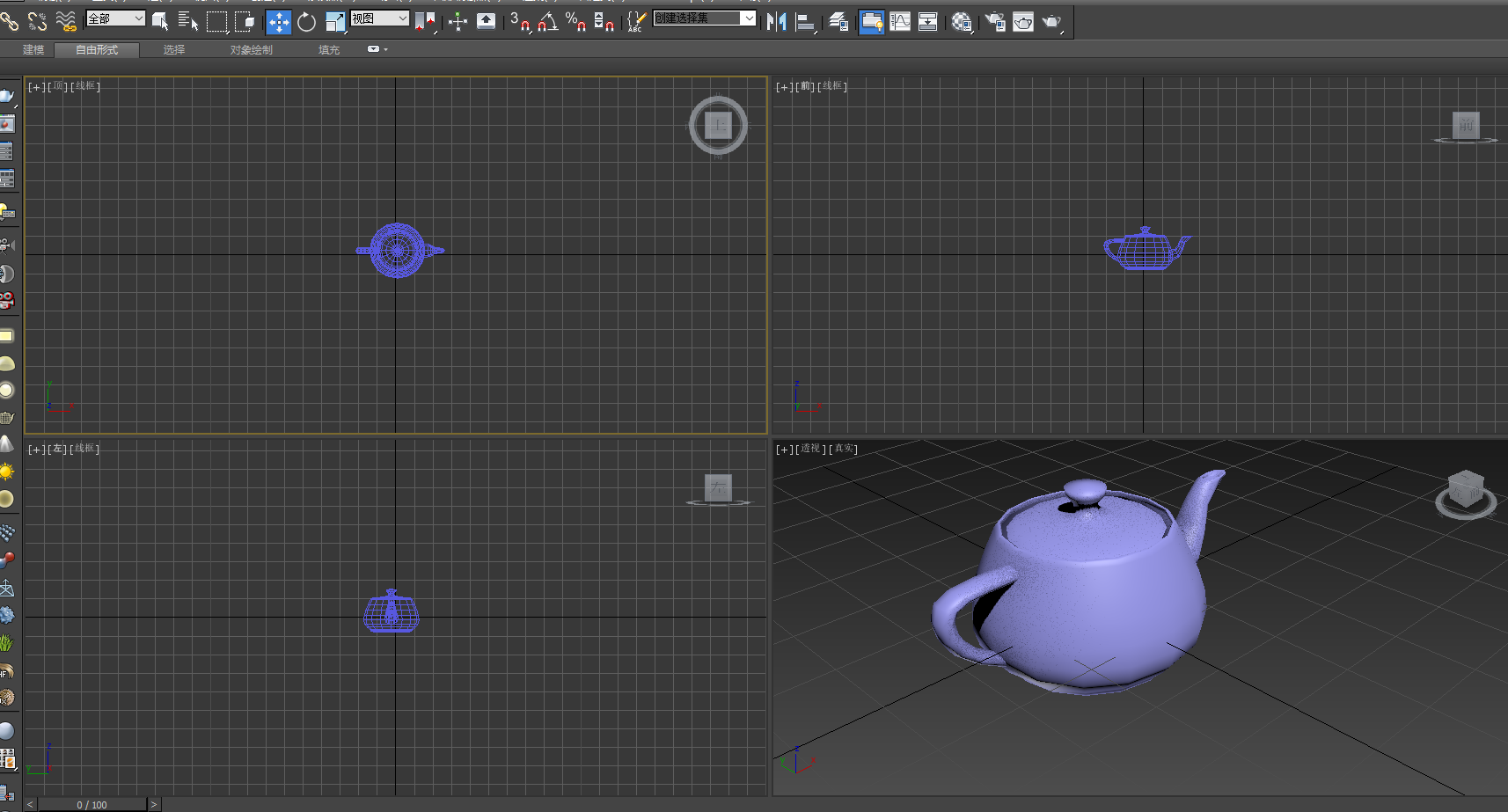This screenshot has width=1508, height=812.
Task: Open the Material Editor checker-sphere icon
Action: click(962, 22)
